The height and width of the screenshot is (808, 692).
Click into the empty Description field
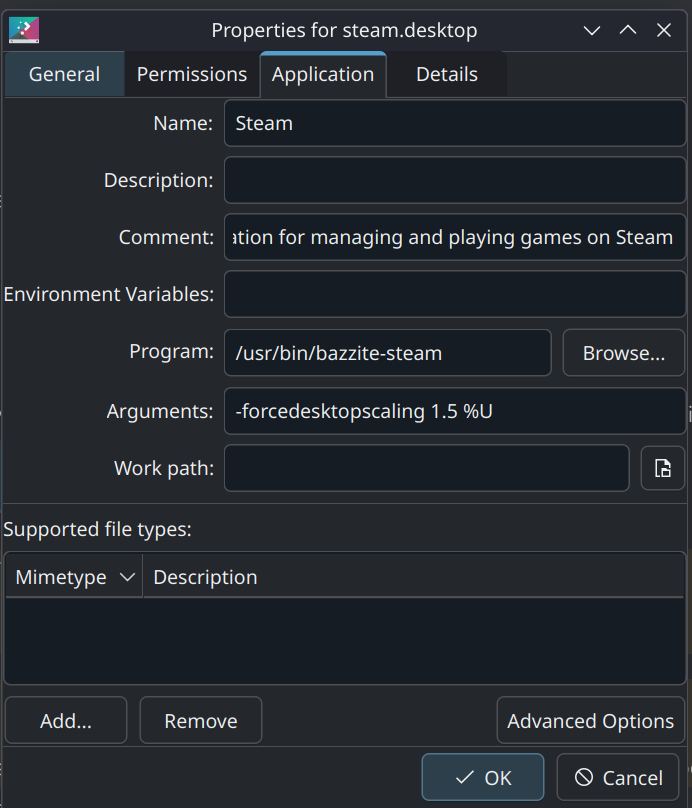point(455,181)
